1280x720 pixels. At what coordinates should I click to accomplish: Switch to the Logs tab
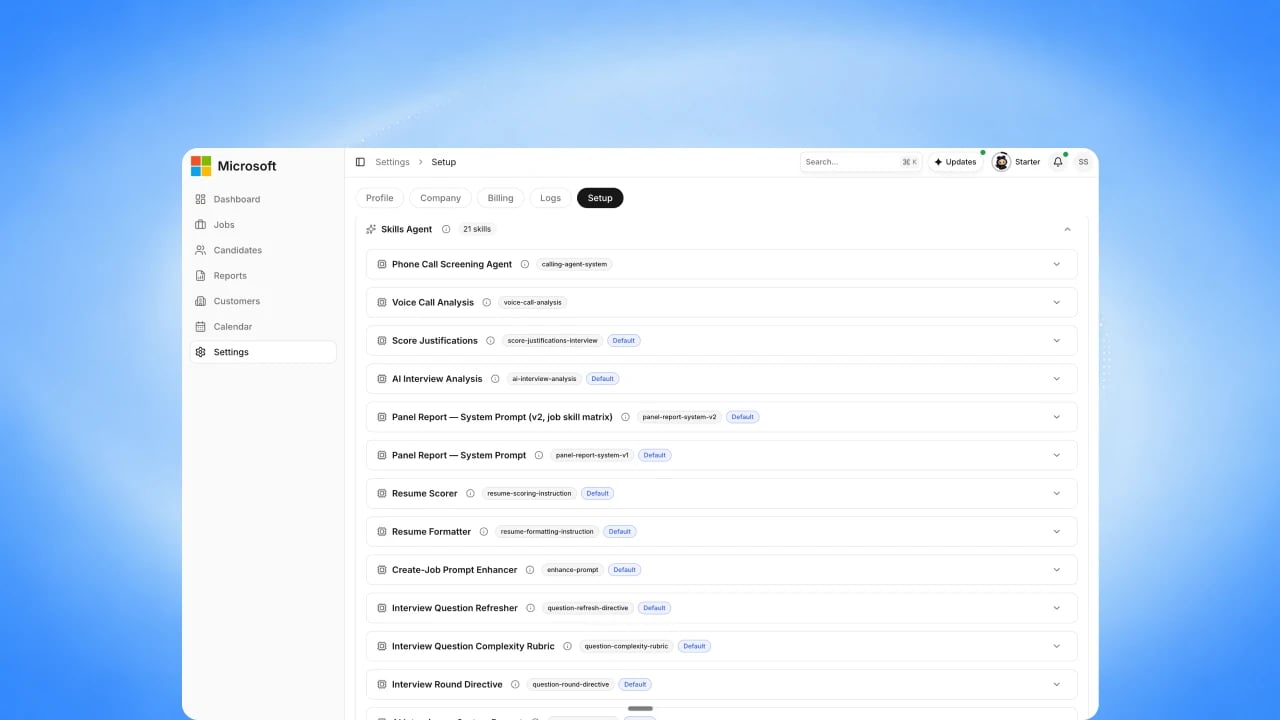pos(551,198)
